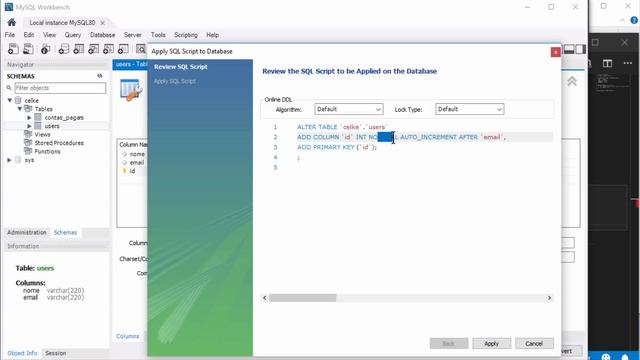The width and height of the screenshot is (640, 360).
Task: Select the Columns tab in table editor
Action: coord(127,336)
